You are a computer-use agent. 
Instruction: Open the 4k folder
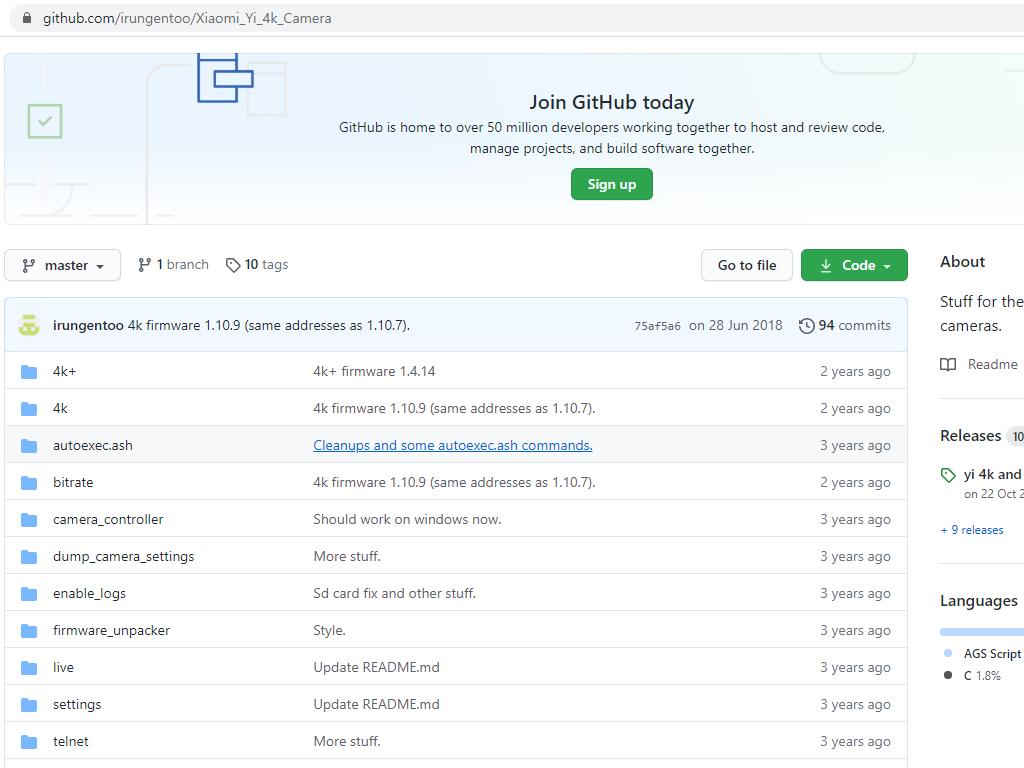point(60,409)
